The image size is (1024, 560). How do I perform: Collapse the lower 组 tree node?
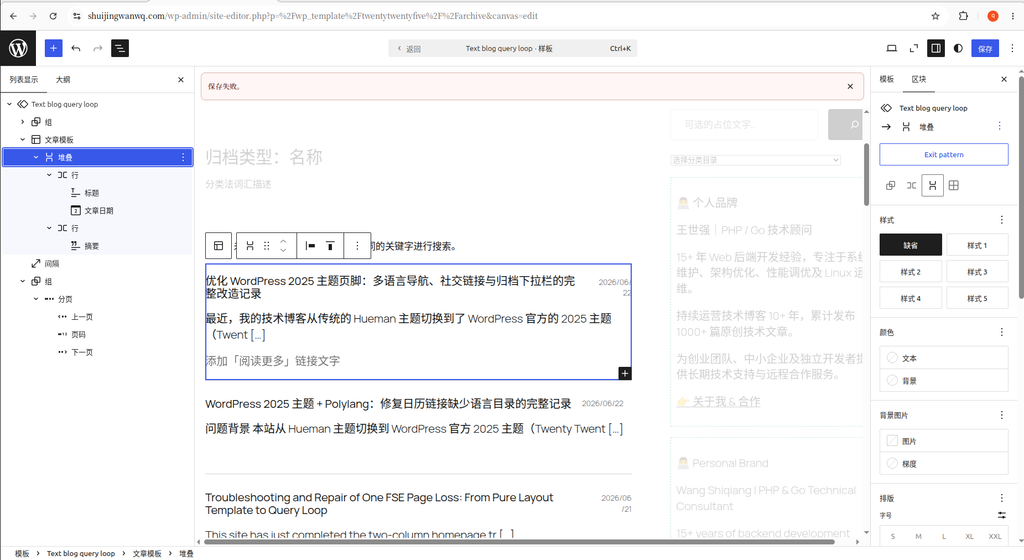(x=23, y=281)
